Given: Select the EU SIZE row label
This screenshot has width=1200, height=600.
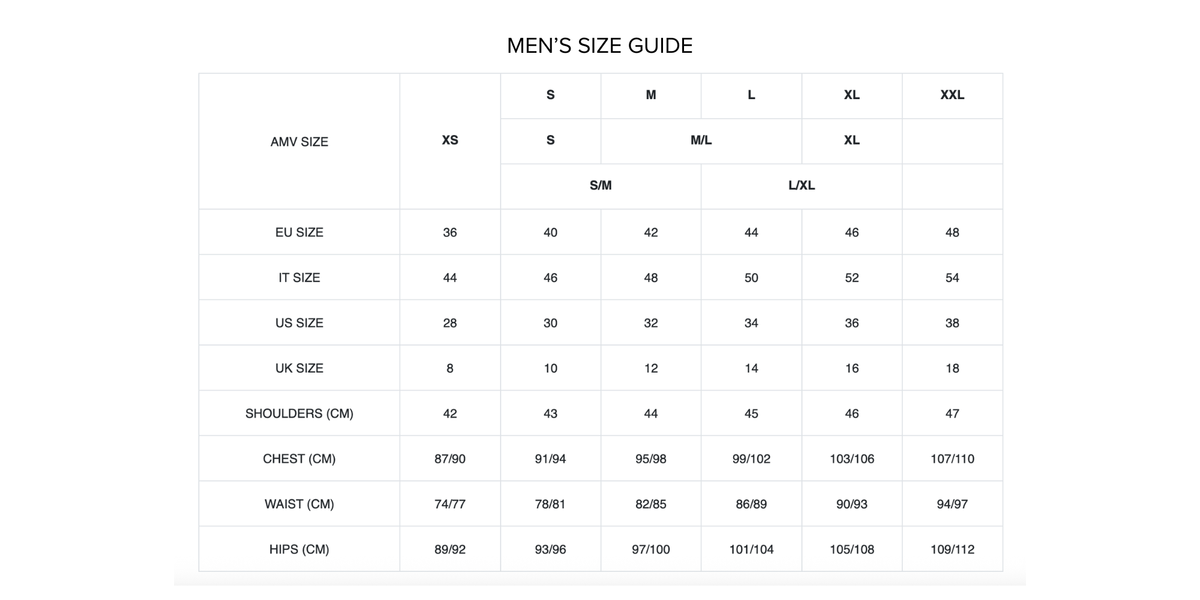Looking at the screenshot, I should pyautogui.click(x=299, y=232).
